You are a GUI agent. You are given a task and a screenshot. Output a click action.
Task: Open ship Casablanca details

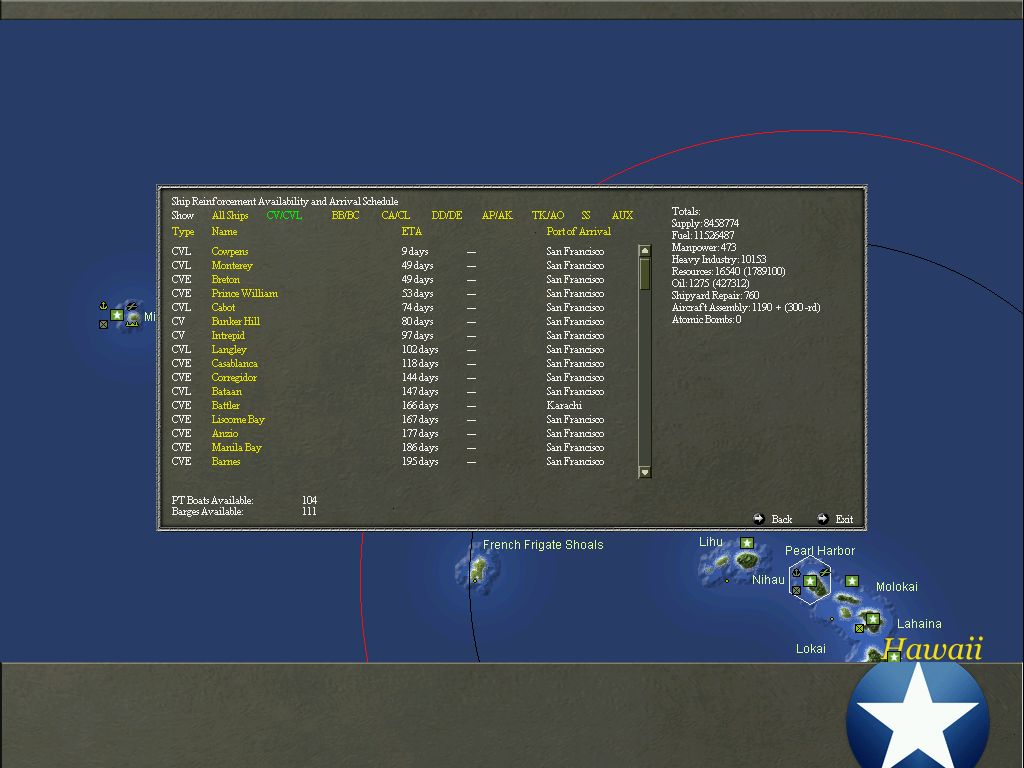(234, 364)
